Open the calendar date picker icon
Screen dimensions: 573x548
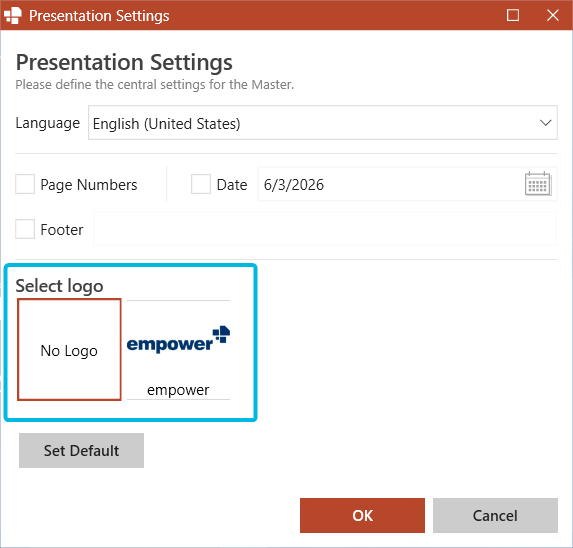click(x=538, y=184)
